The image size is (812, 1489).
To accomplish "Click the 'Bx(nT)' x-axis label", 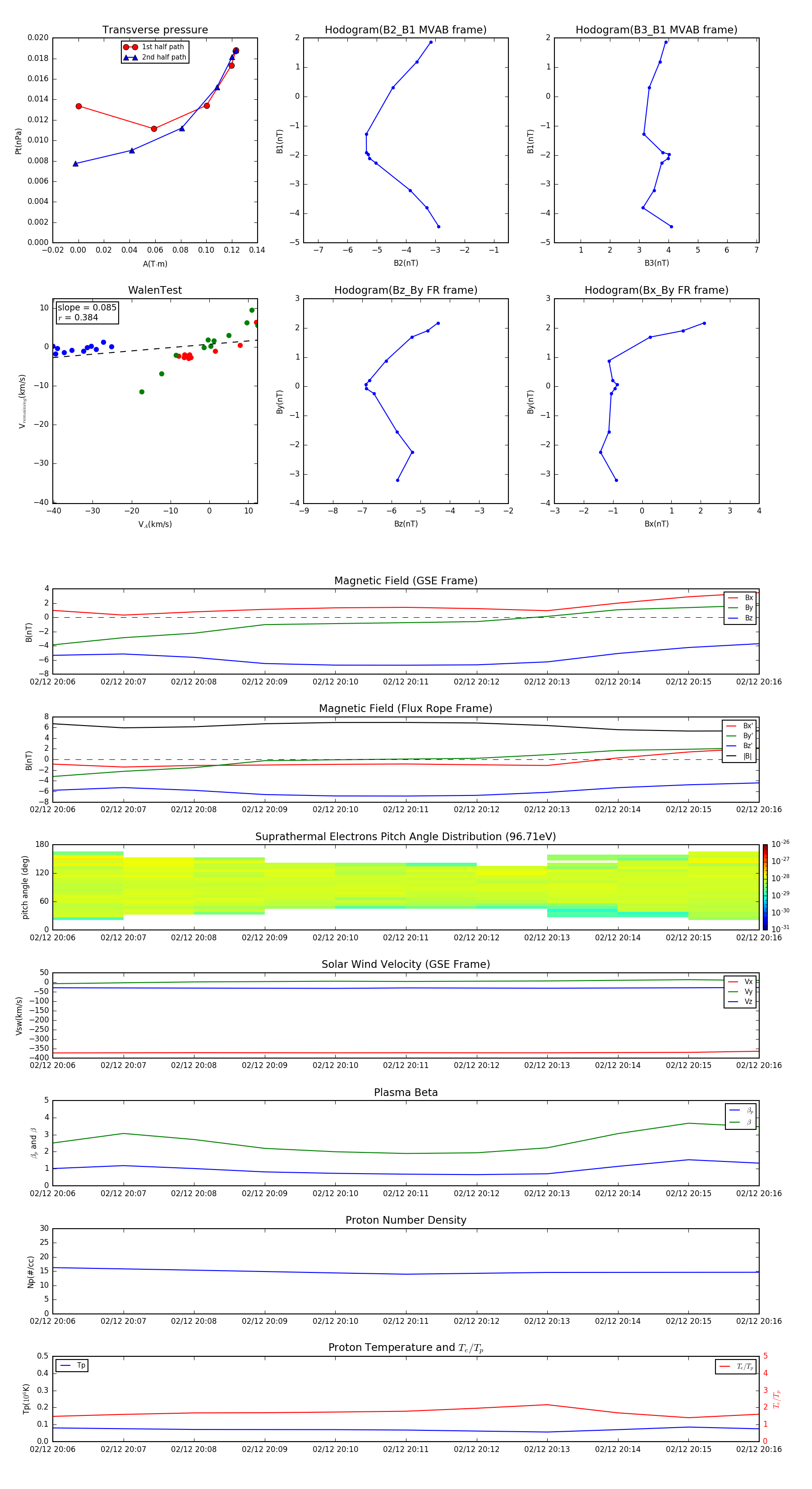I will pyautogui.click(x=656, y=524).
